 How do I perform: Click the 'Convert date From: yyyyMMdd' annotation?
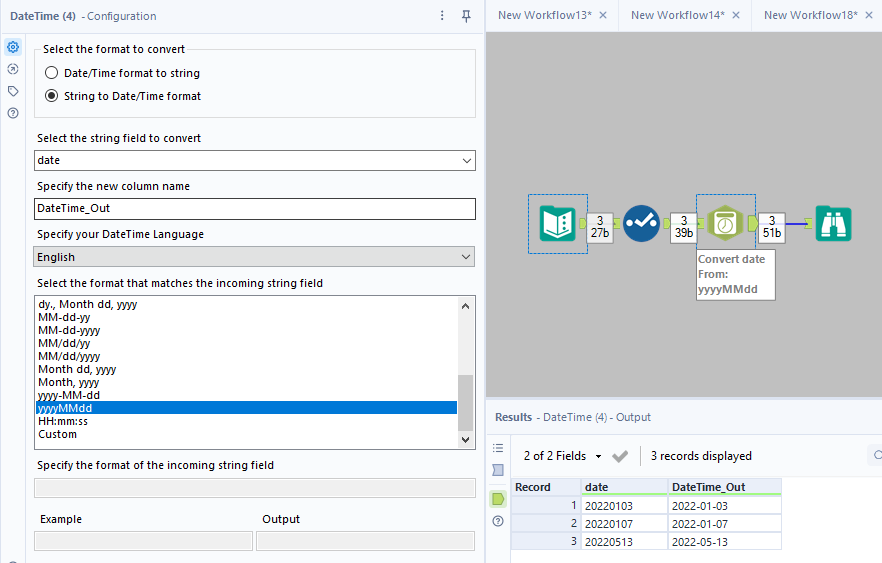tap(735, 274)
